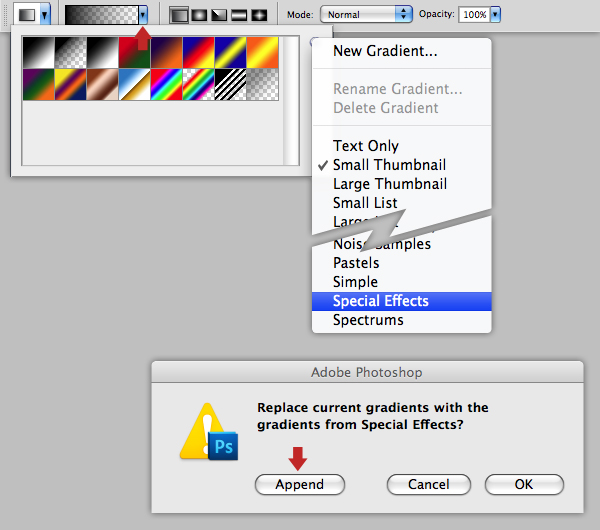Pick the Copper gradient swatch
Viewport: 600px width, 530px height.
[x=103, y=85]
